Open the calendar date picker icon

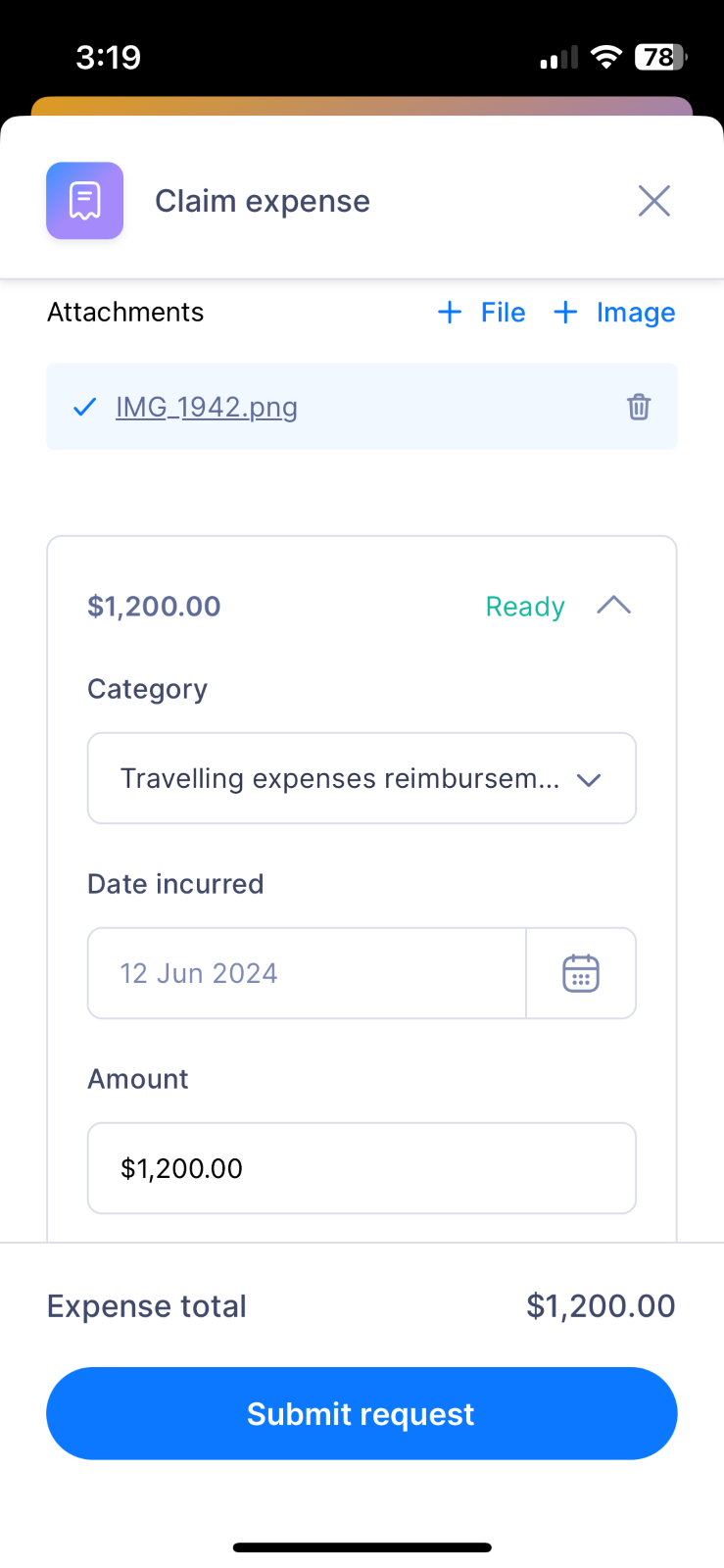click(x=581, y=973)
